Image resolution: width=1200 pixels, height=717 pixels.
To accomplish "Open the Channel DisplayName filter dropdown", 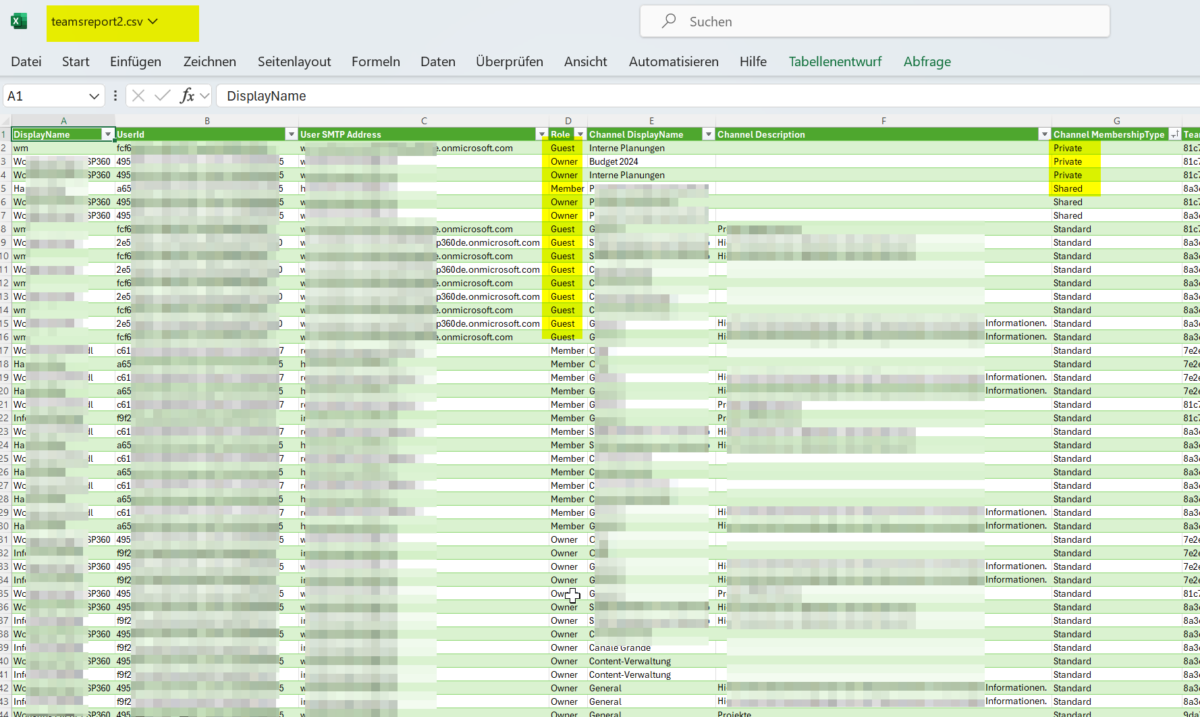I will [708, 134].
